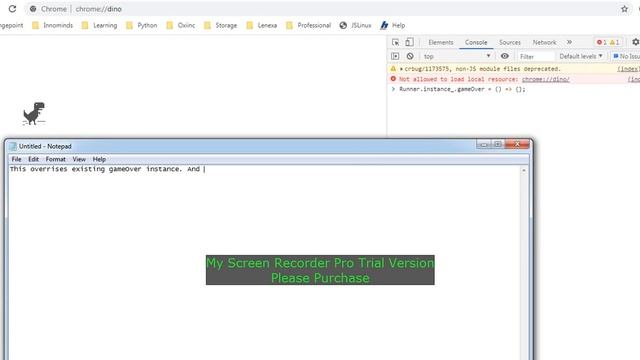Open the Notepad File menu
The image size is (640, 360).
click(x=16, y=159)
